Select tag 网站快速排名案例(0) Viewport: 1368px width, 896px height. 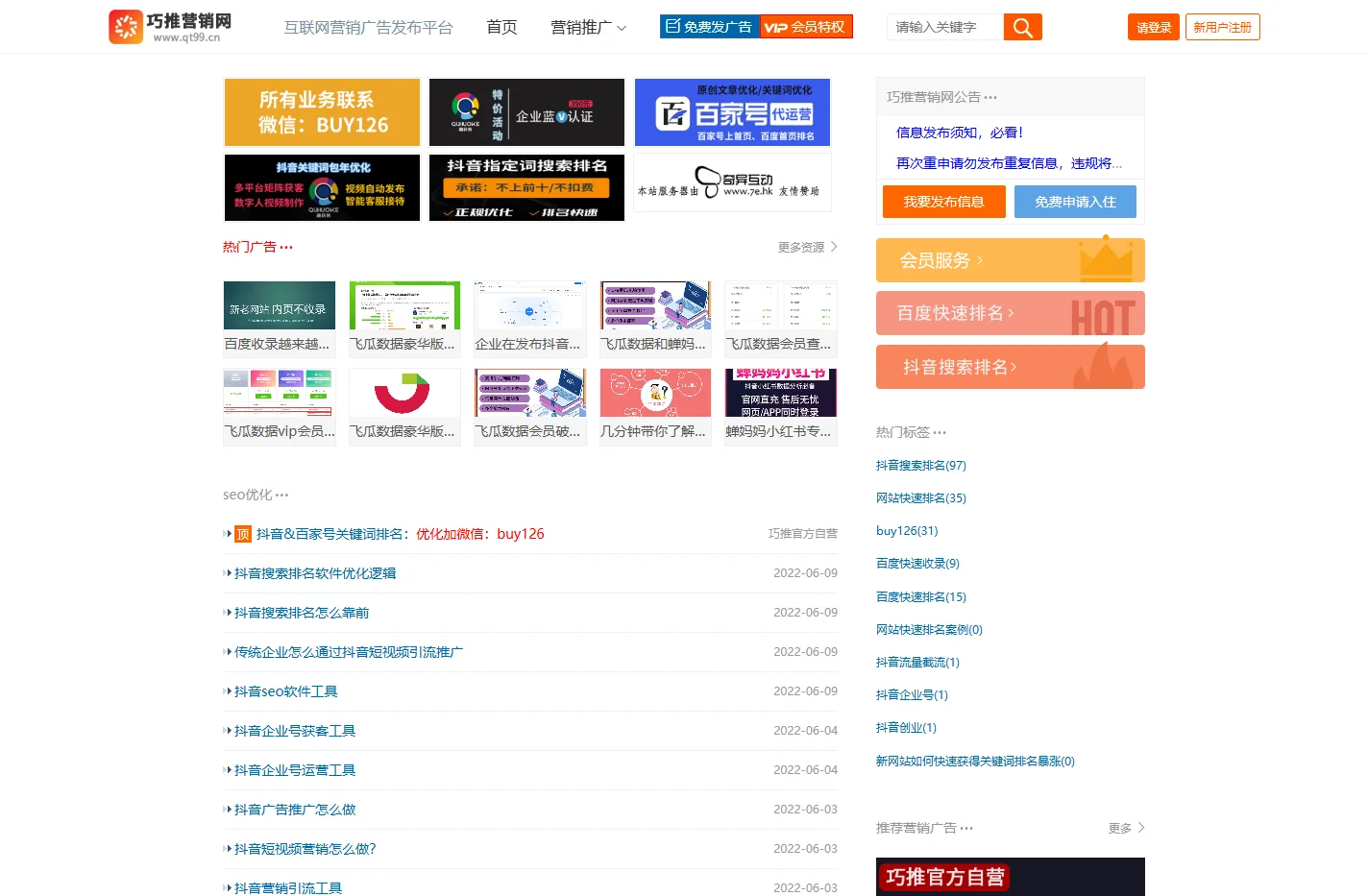coord(929,630)
